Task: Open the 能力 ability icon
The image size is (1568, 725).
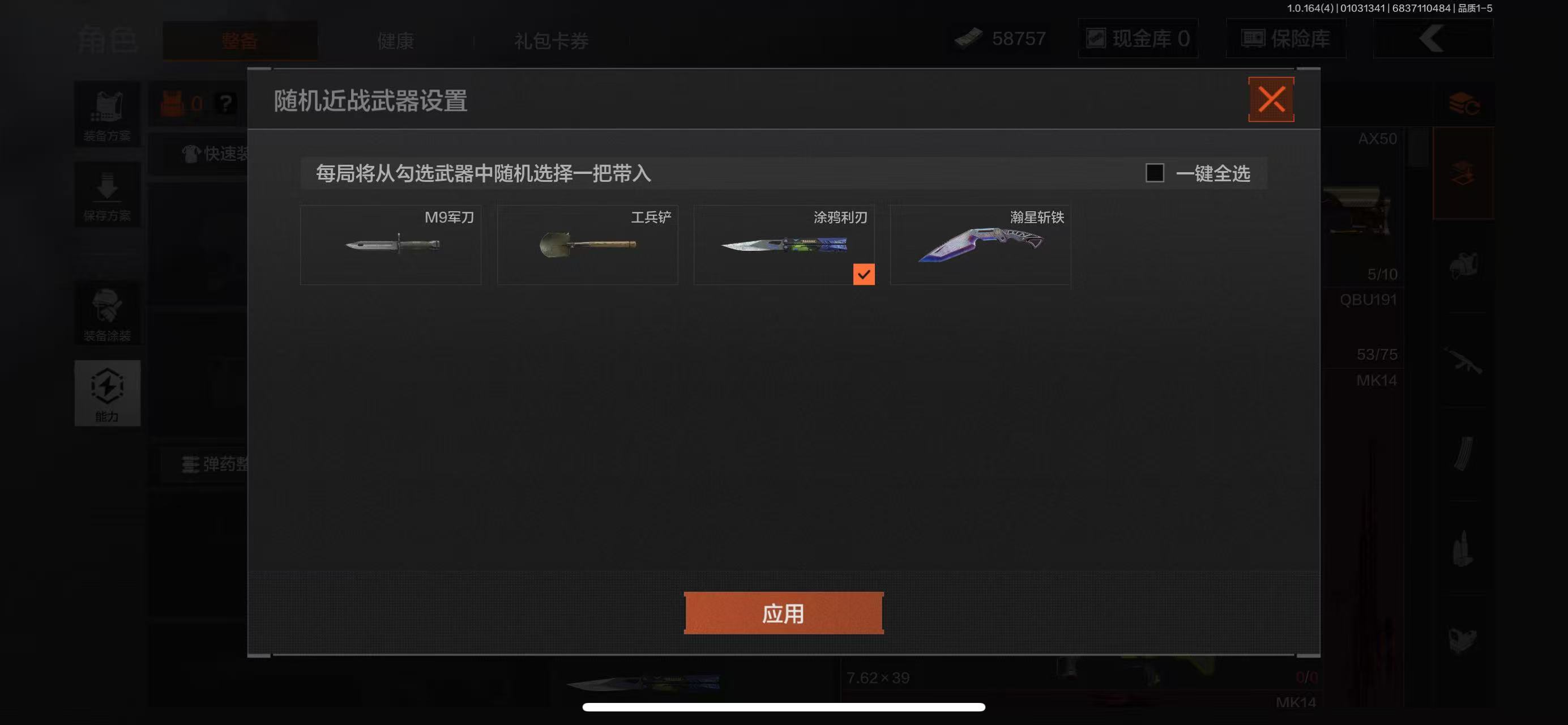Action: pyautogui.click(x=107, y=393)
